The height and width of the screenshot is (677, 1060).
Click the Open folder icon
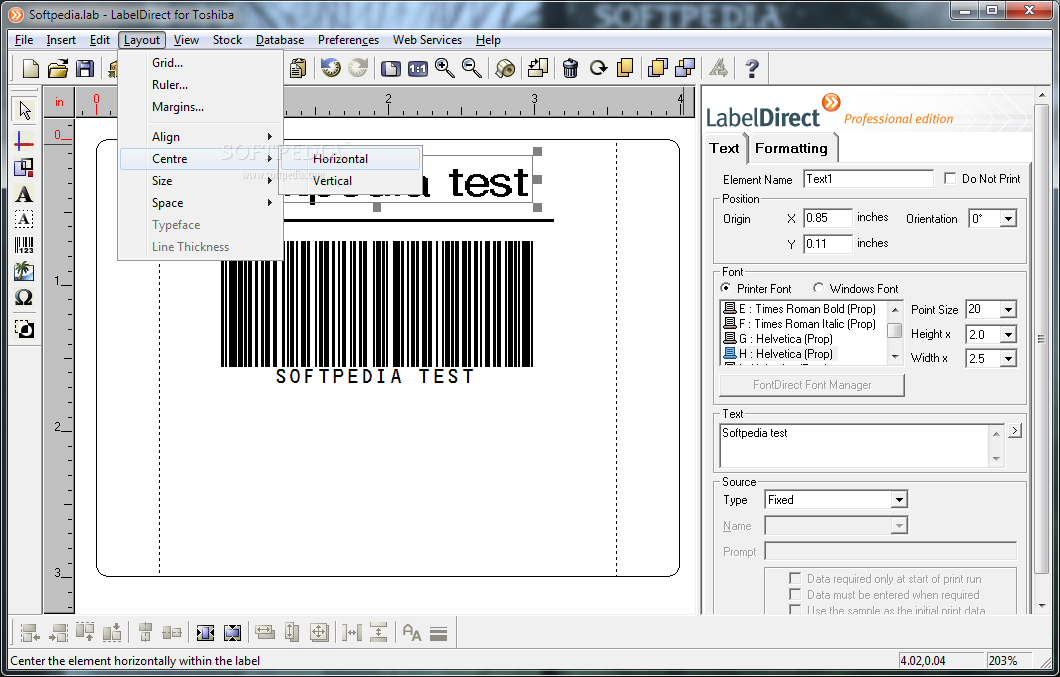(x=57, y=68)
